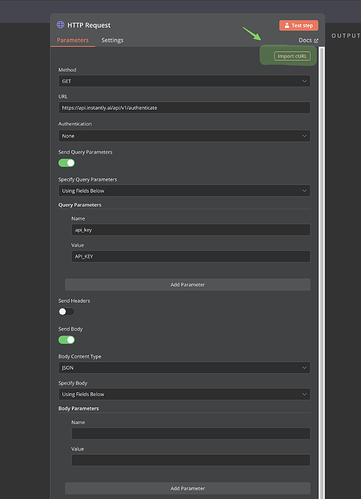This screenshot has height=499, width=361.
Task: Click the Test step button
Action: point(299,25)
